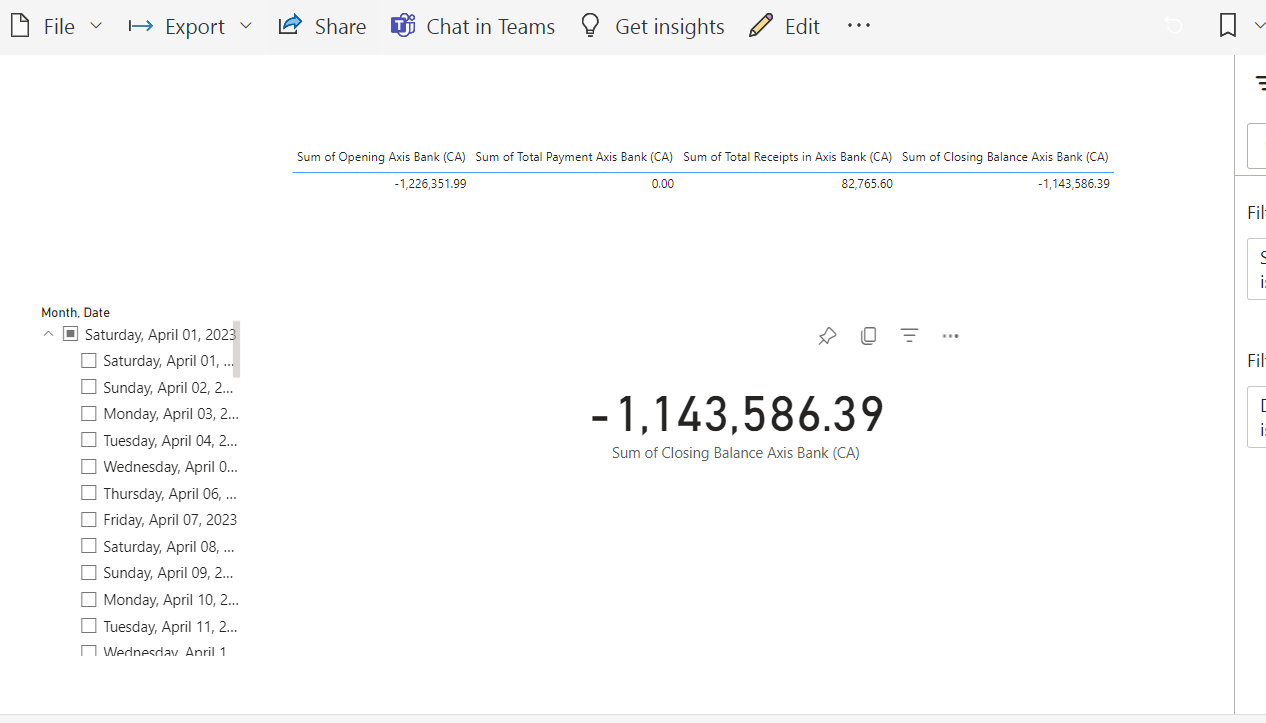The image size is (1266, 723).
Task: Check Thursday, April 06 checkbox
Action: (x=89, y=493)
